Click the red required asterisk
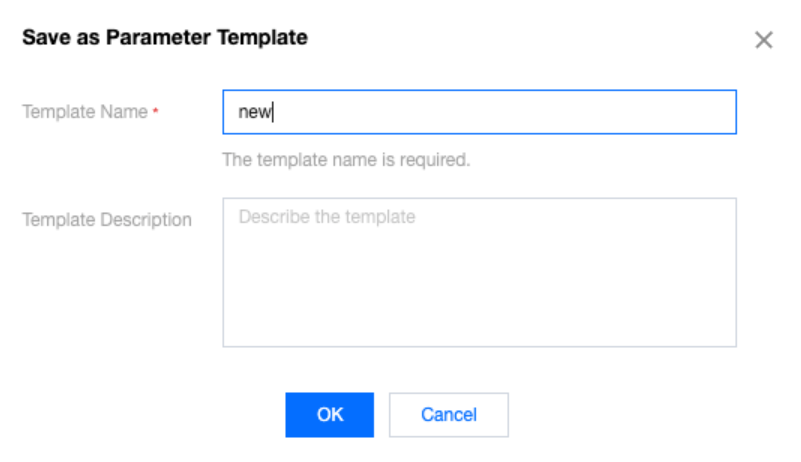Image resolution: width=801 pixels, height=462 pixels. tap(155, 112)
